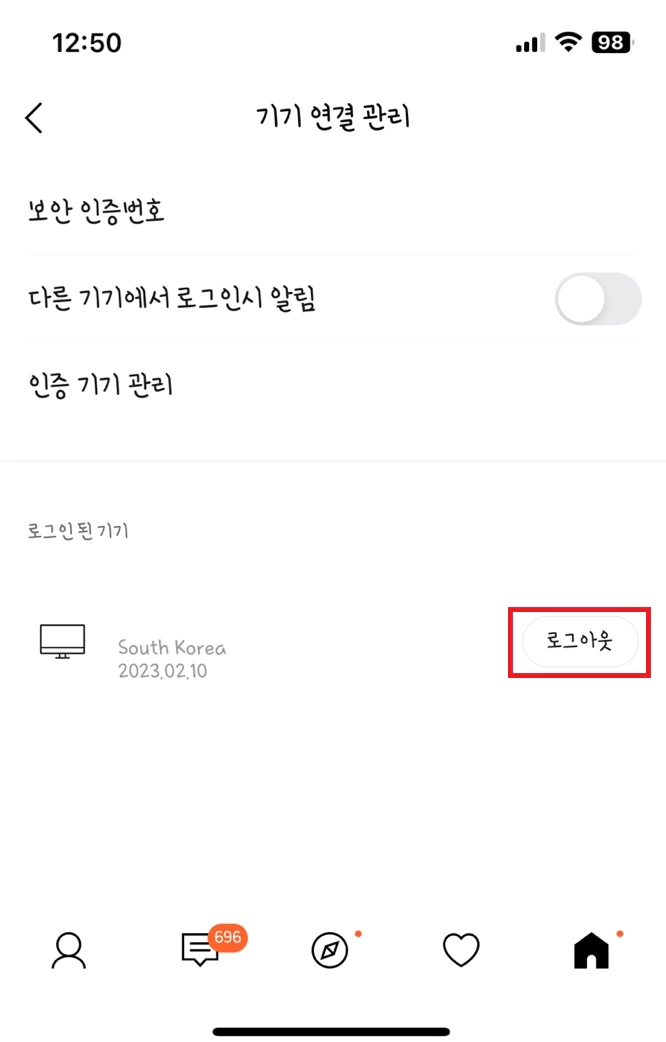Screen dimensions: 666x1042
Task: Switch on notifications for other device logins
Action: click(x=597, y=299)
